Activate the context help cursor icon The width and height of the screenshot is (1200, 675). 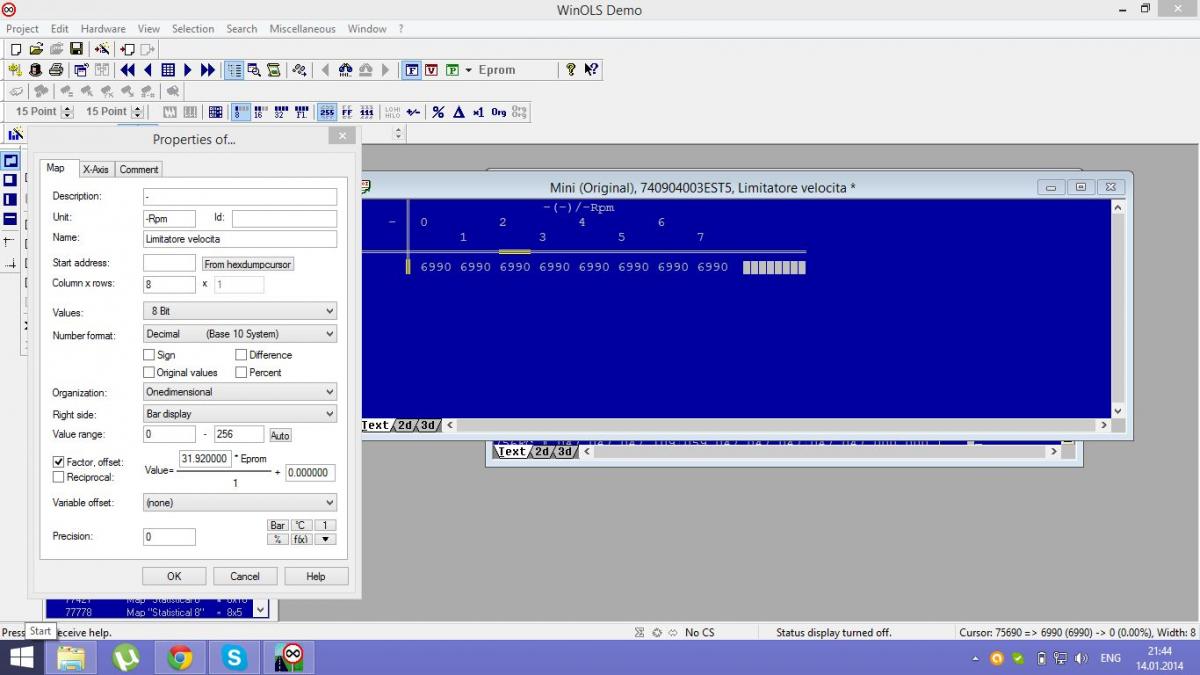(591, 70)
